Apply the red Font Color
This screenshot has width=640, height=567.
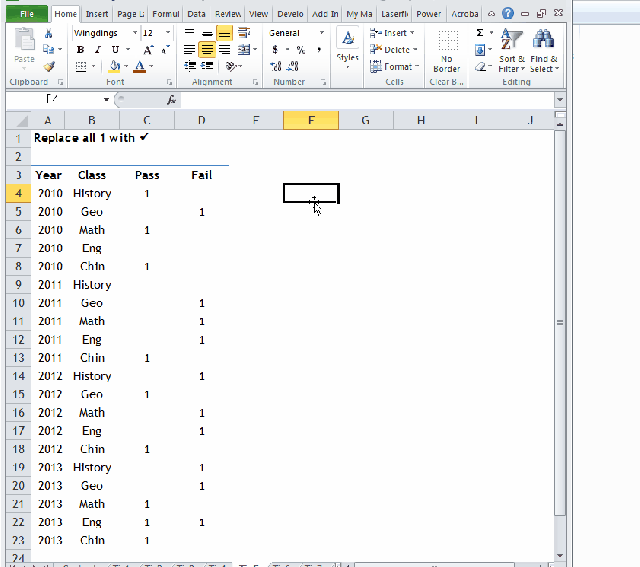(140, 66)
